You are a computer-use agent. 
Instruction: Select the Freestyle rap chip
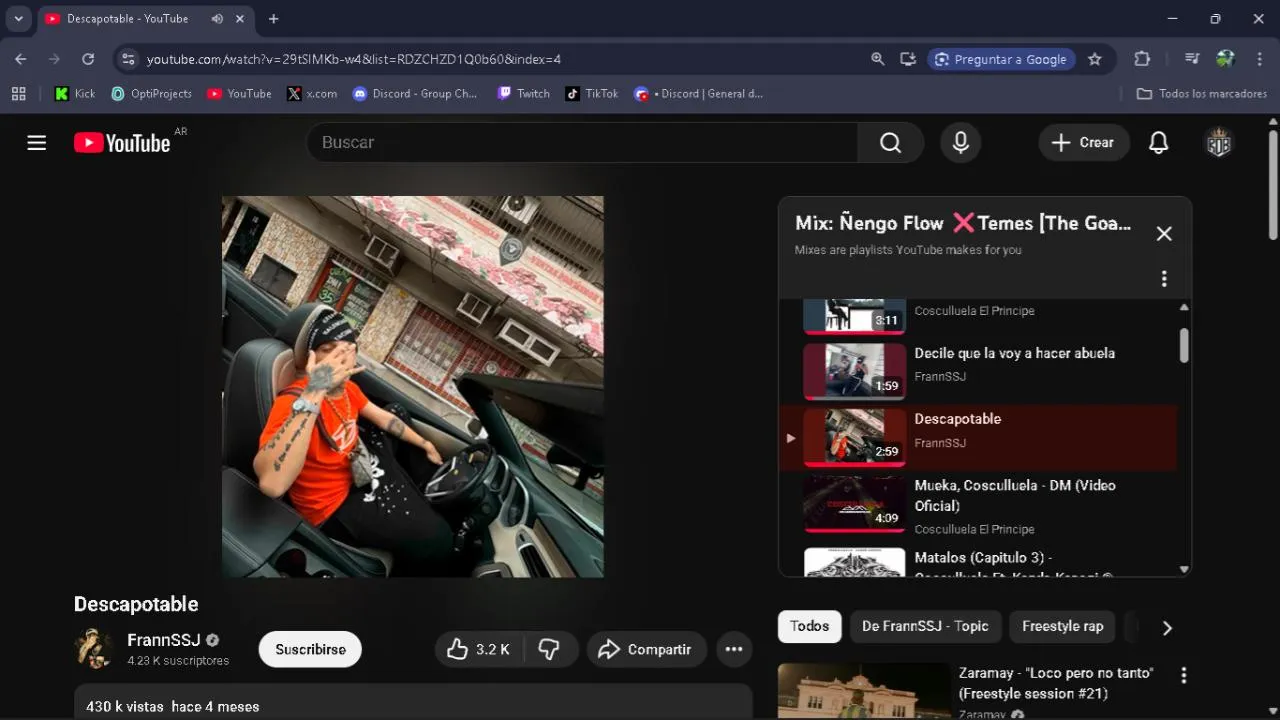1062,626
